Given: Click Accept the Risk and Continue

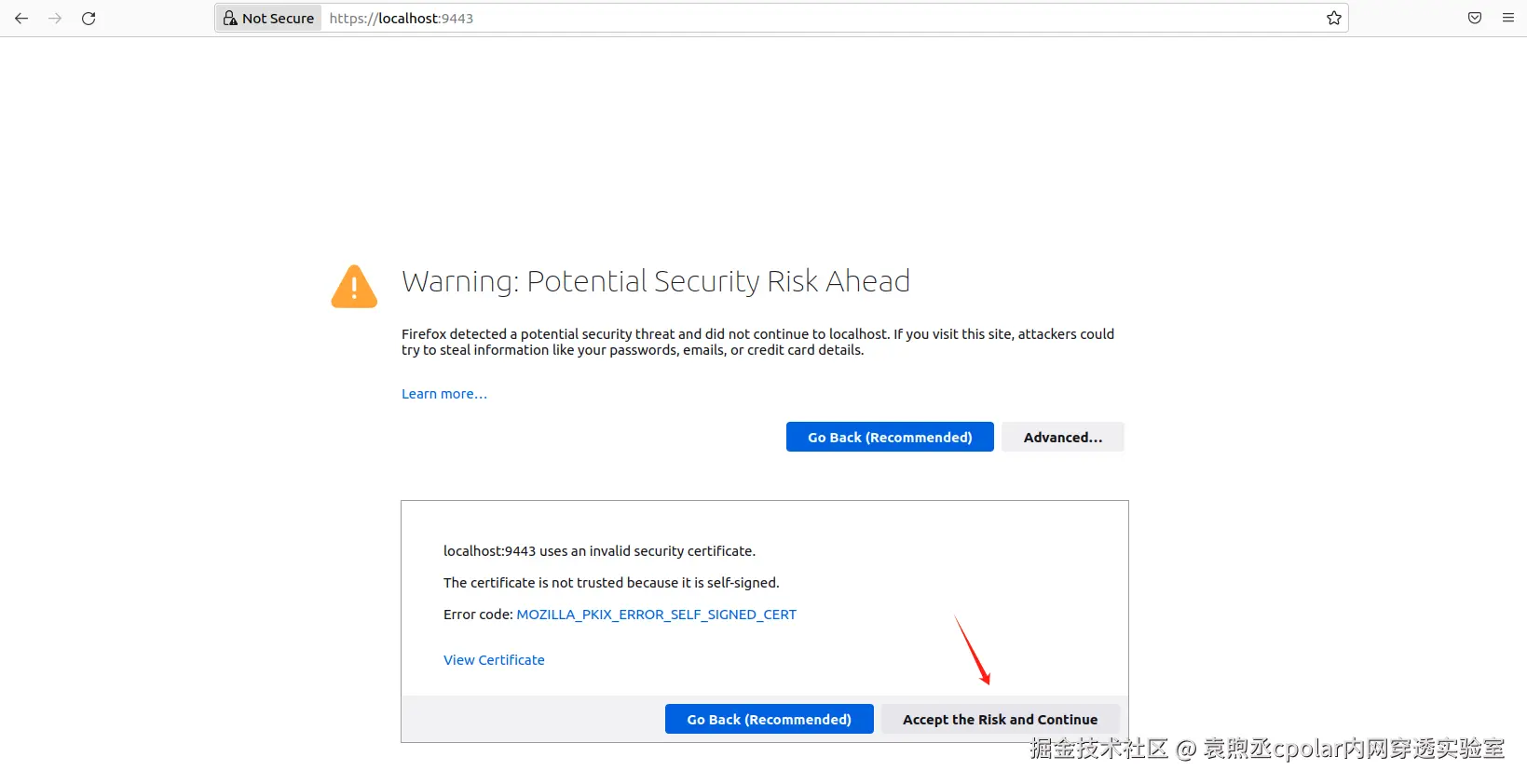Looking at the screenshot, I should 1000,719.
